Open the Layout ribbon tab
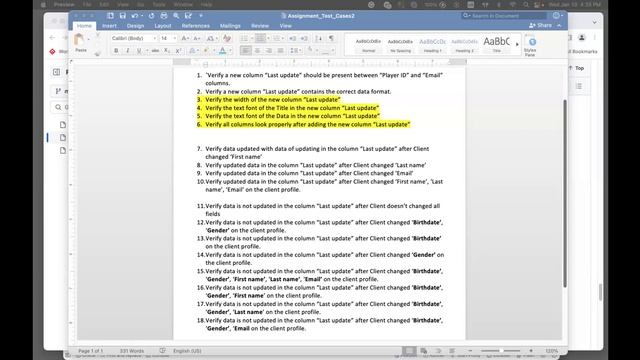Image resolution: width=640 pixels, height=360 pixels. 162,26
